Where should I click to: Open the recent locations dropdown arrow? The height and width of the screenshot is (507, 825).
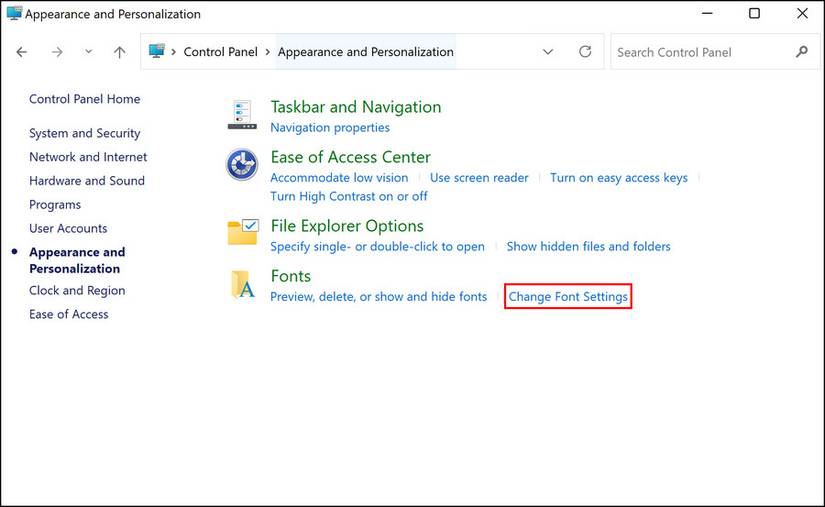coord(88,52)
